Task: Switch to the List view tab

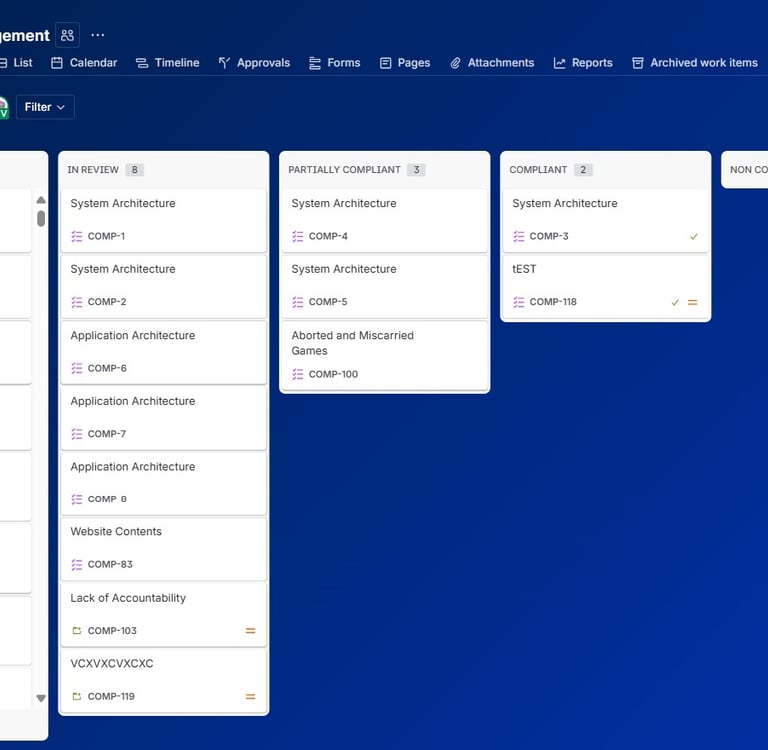Action: (x=16, y=63)
